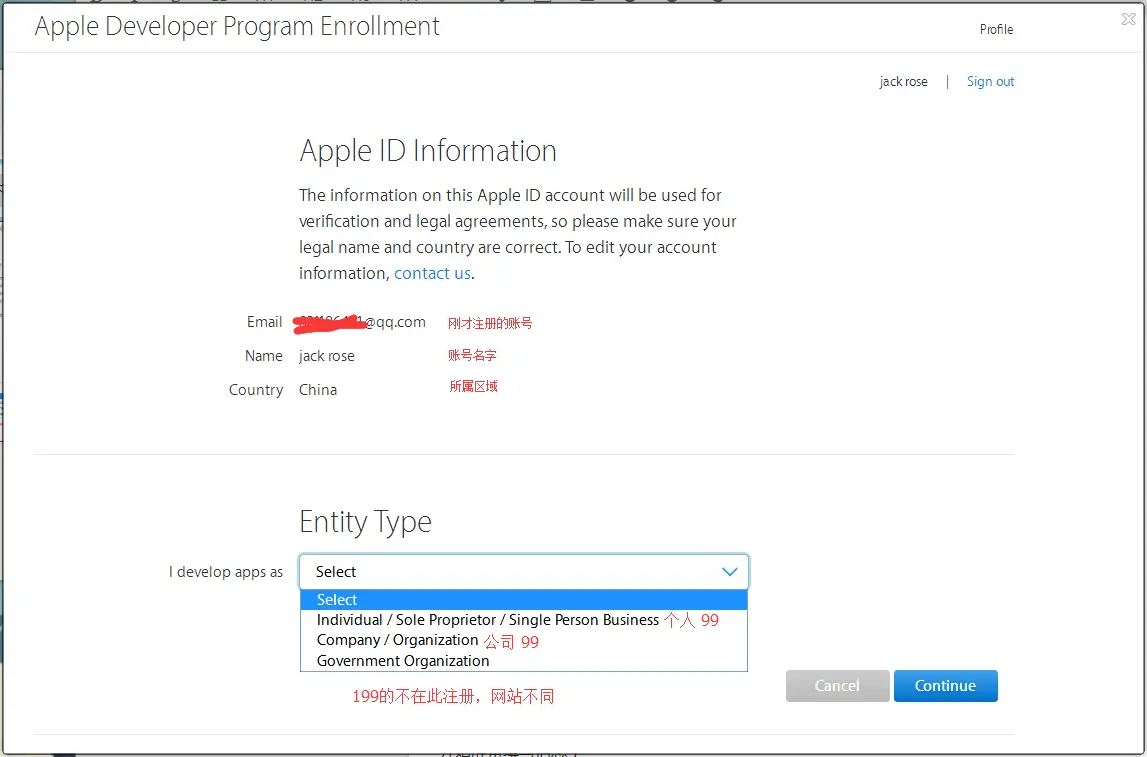The image size is (1147, 757).
Task: Open the contact us link
Action: point(432,273)
